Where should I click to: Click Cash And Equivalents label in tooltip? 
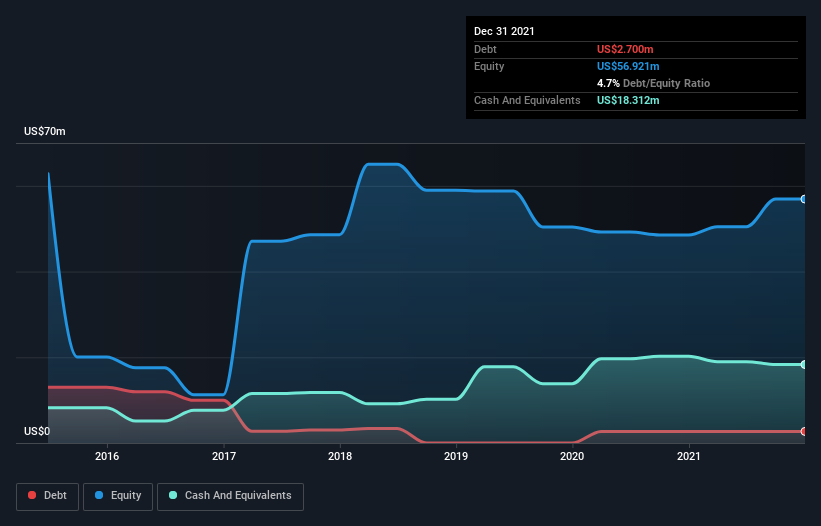click(527, 100)
